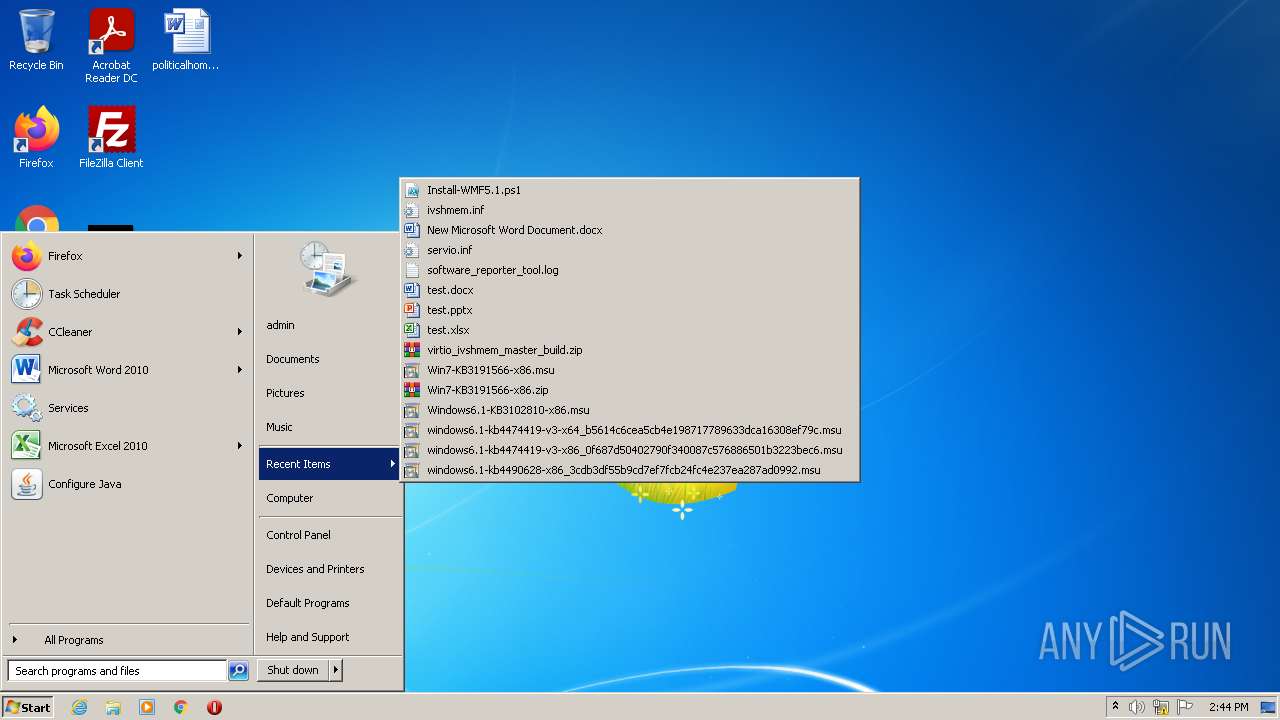Expand Microsoft Word 2010 jump list arrow

click(239, 370)
